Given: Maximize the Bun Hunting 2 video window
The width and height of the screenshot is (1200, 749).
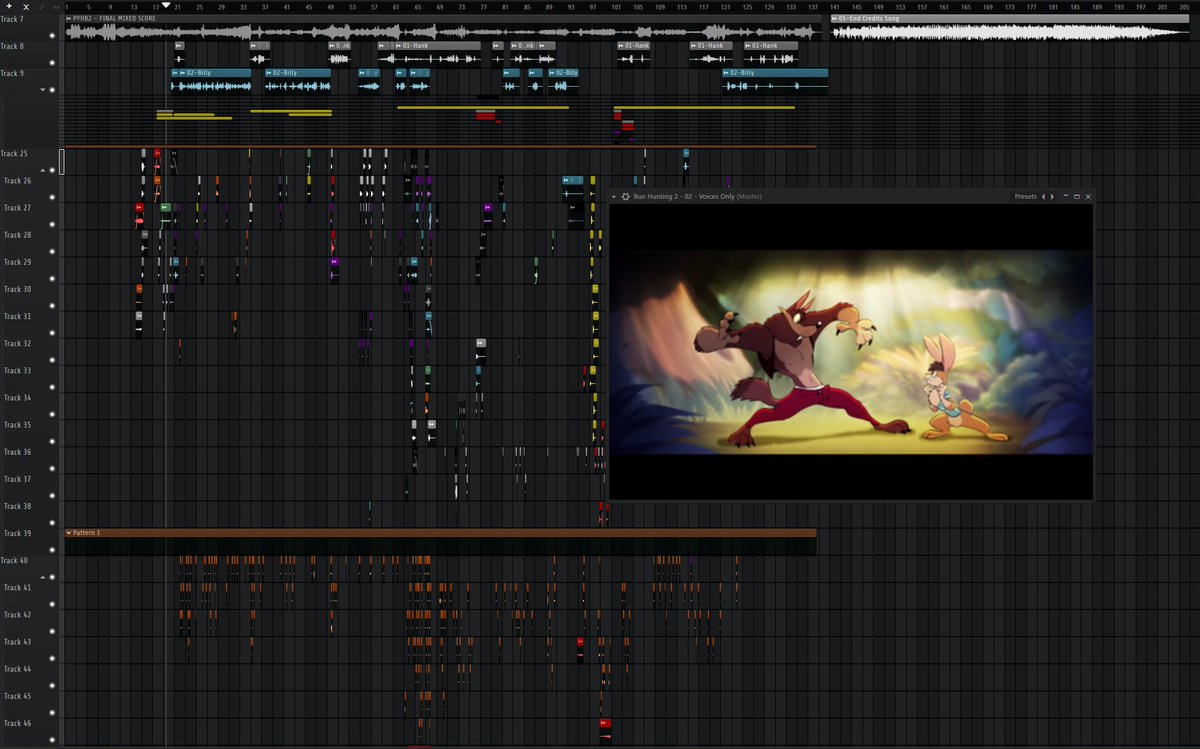Looking at the screenshot, I should [1077, 197].
